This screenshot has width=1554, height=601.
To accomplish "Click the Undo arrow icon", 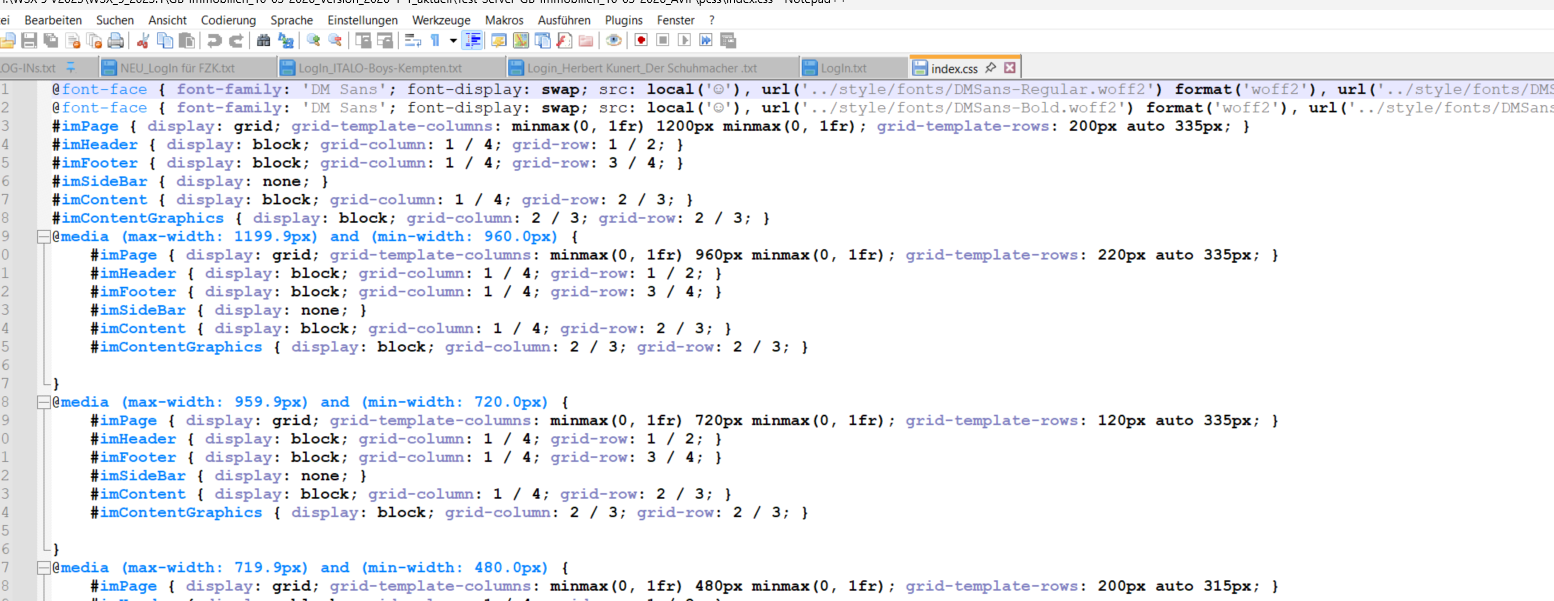I will pos(214,41).
